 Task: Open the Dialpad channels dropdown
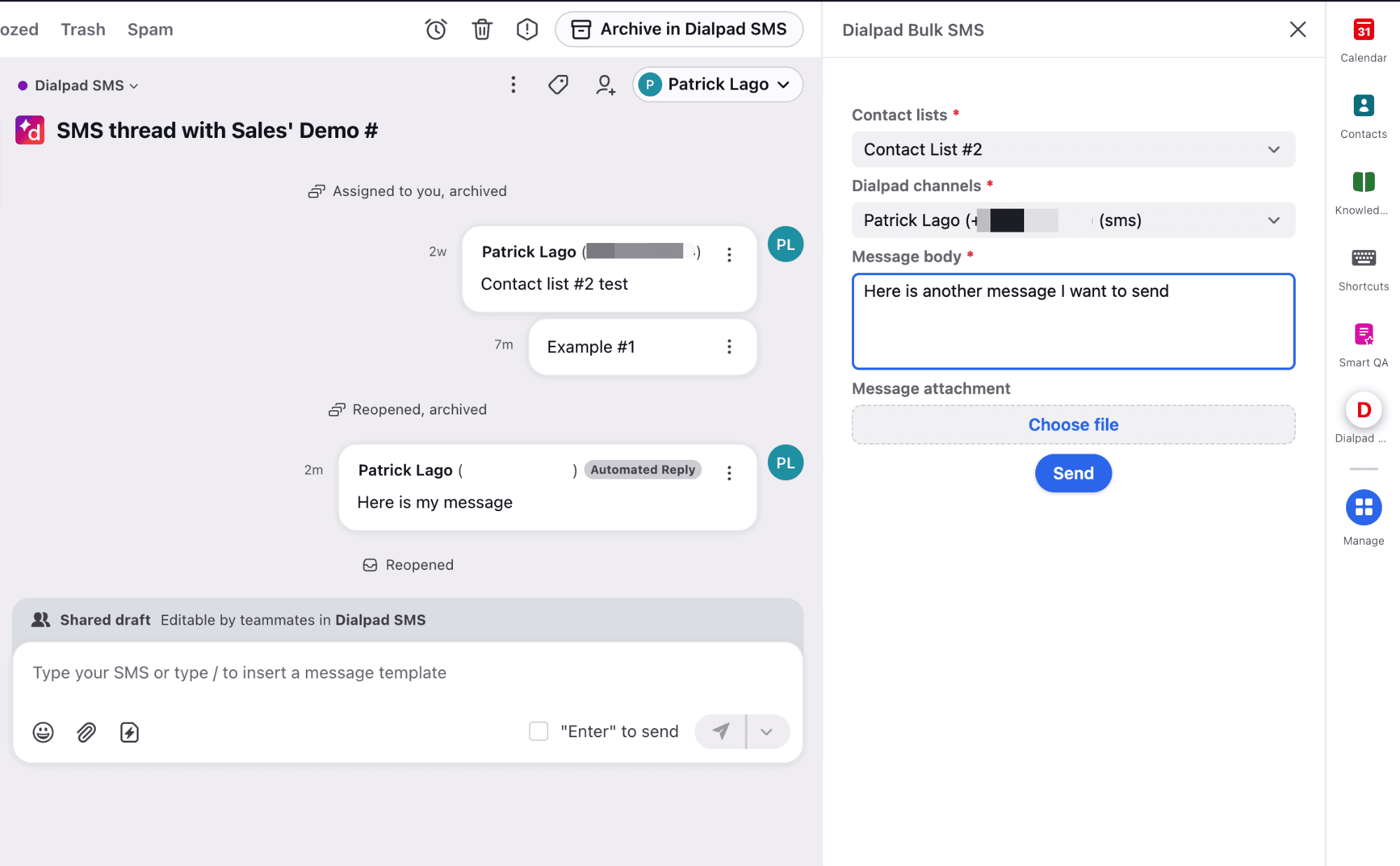(x=1073, y=220)
